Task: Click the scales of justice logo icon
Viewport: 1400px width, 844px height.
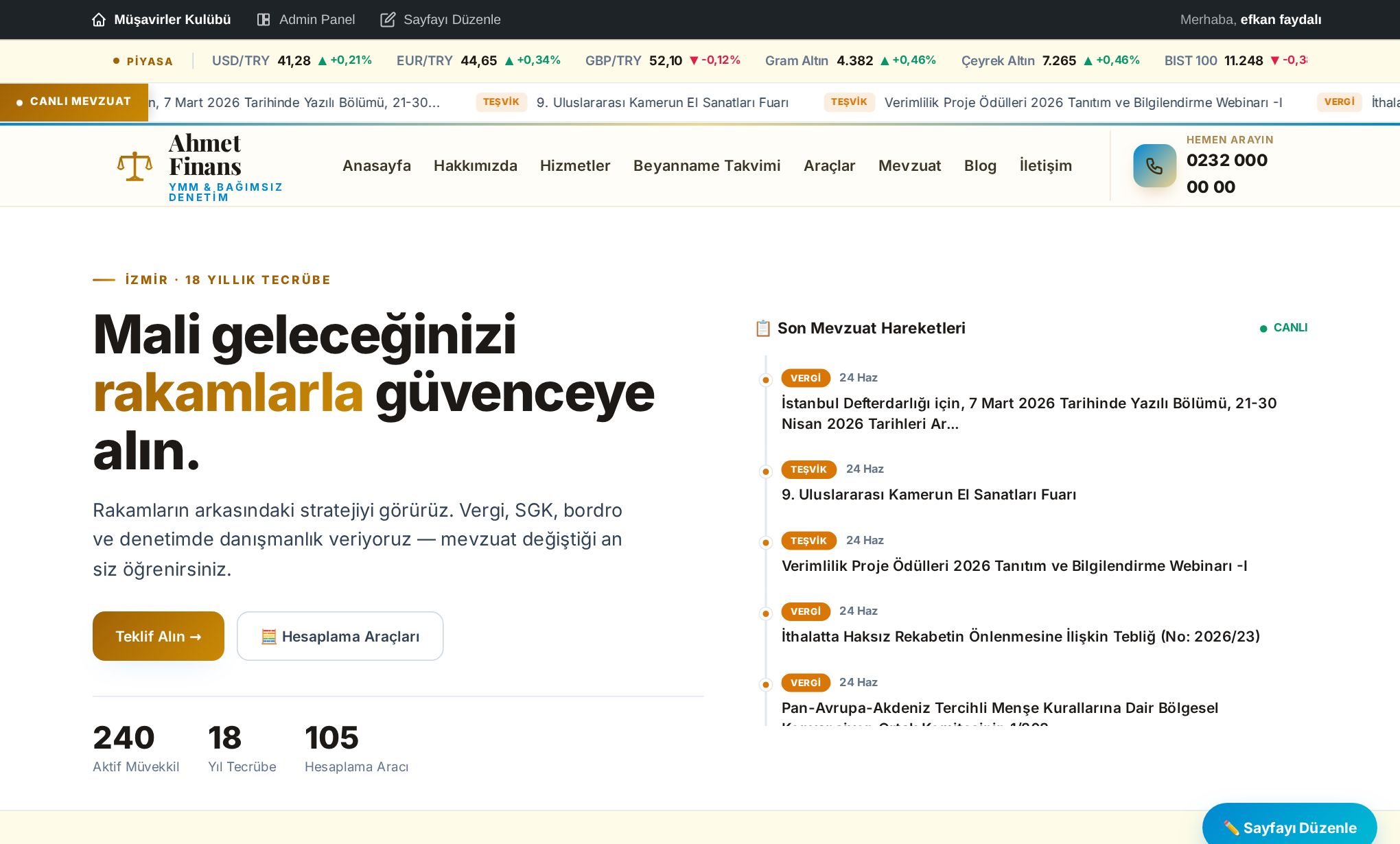Action: click(135, 166)
